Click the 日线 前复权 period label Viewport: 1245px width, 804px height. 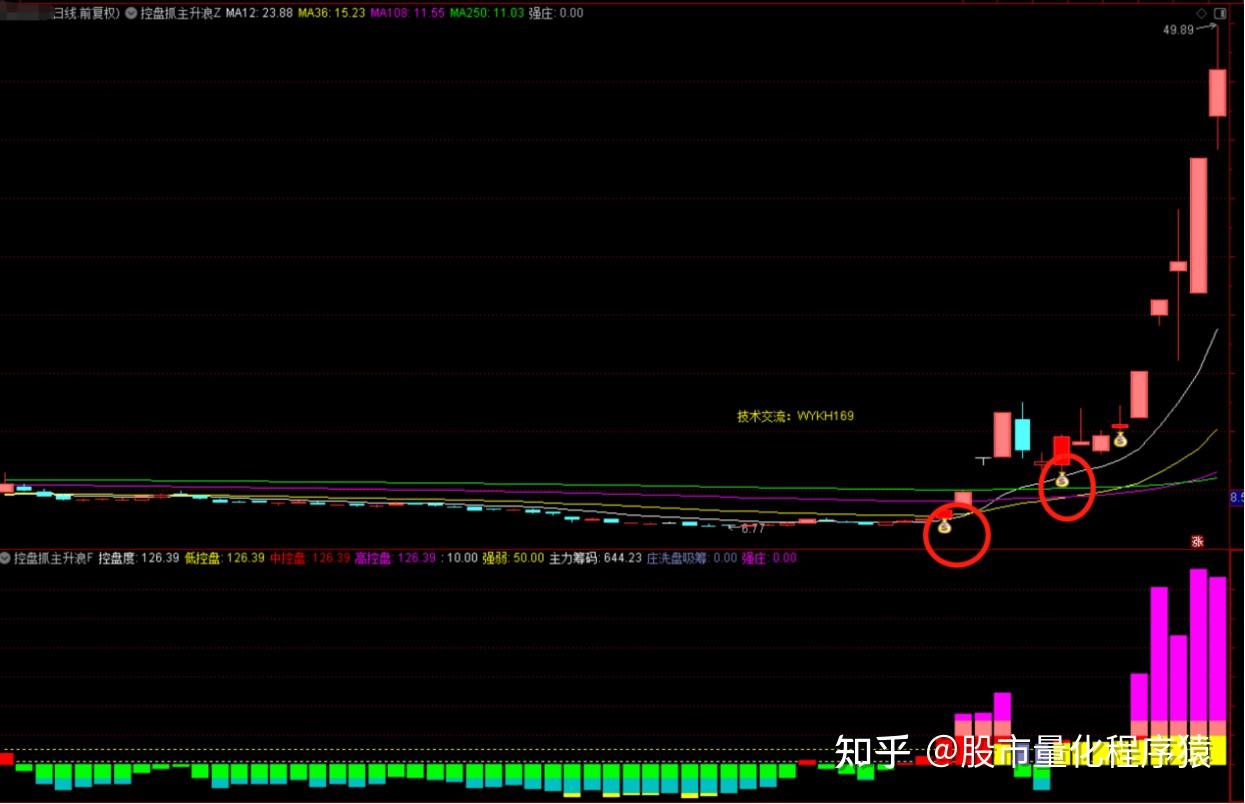[x=84, y=13]
